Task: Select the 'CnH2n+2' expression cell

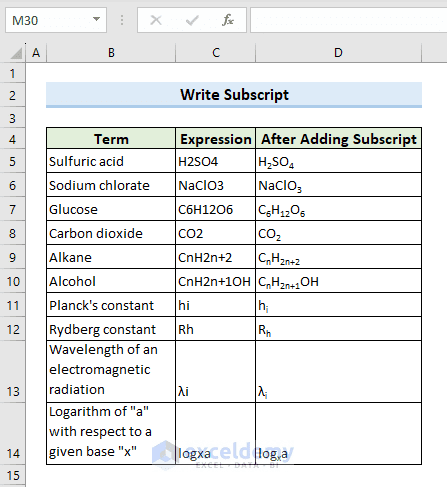Action: pos(216,257)
